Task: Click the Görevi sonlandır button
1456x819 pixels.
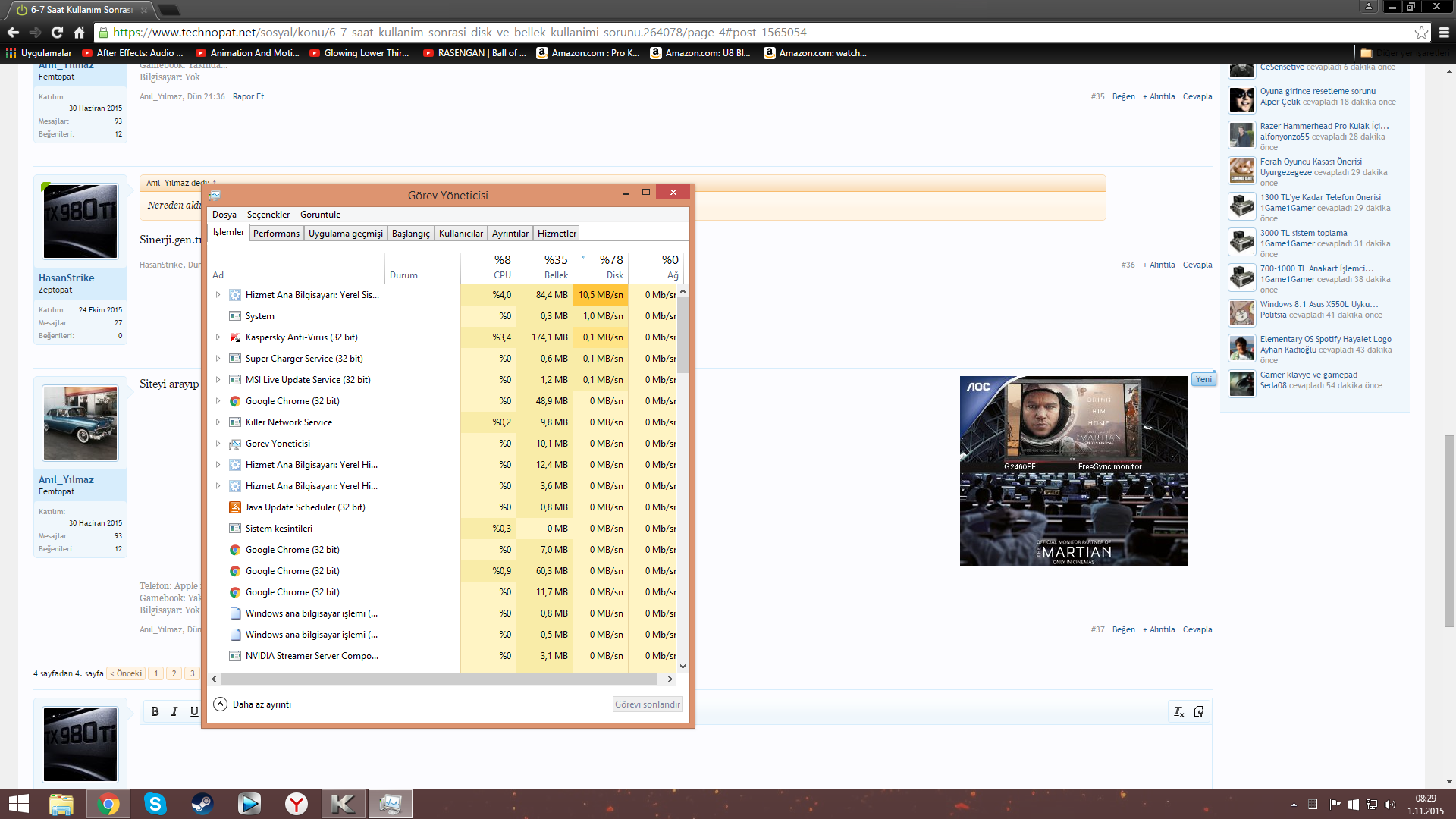Action: 648,704
